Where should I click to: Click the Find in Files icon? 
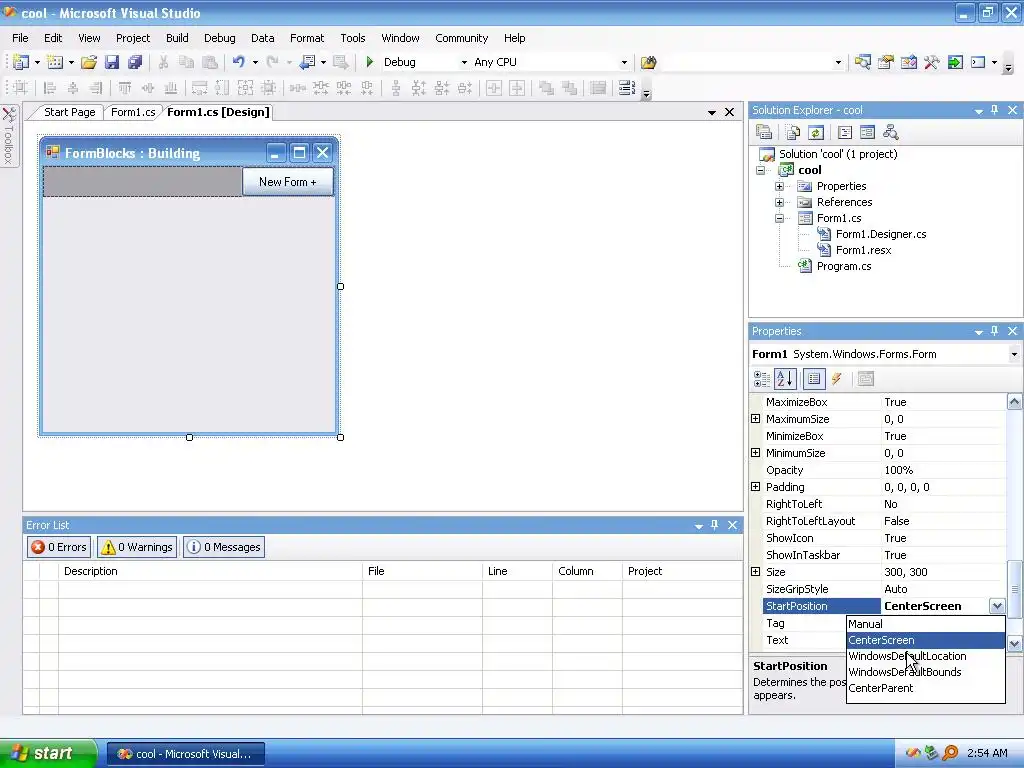648,62
